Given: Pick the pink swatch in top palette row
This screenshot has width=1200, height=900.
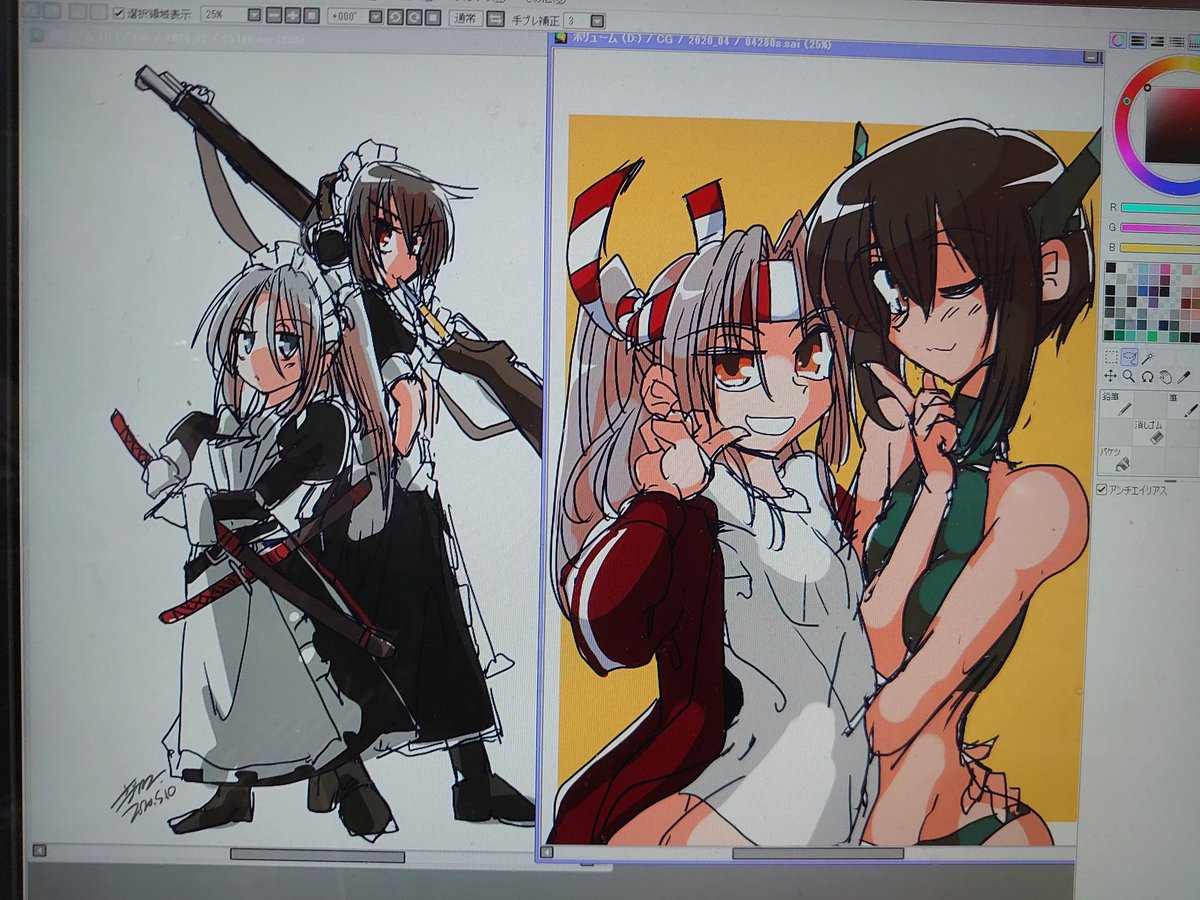Looking at the screenshot, I should pyautogui.click(x=1165, y=268).
